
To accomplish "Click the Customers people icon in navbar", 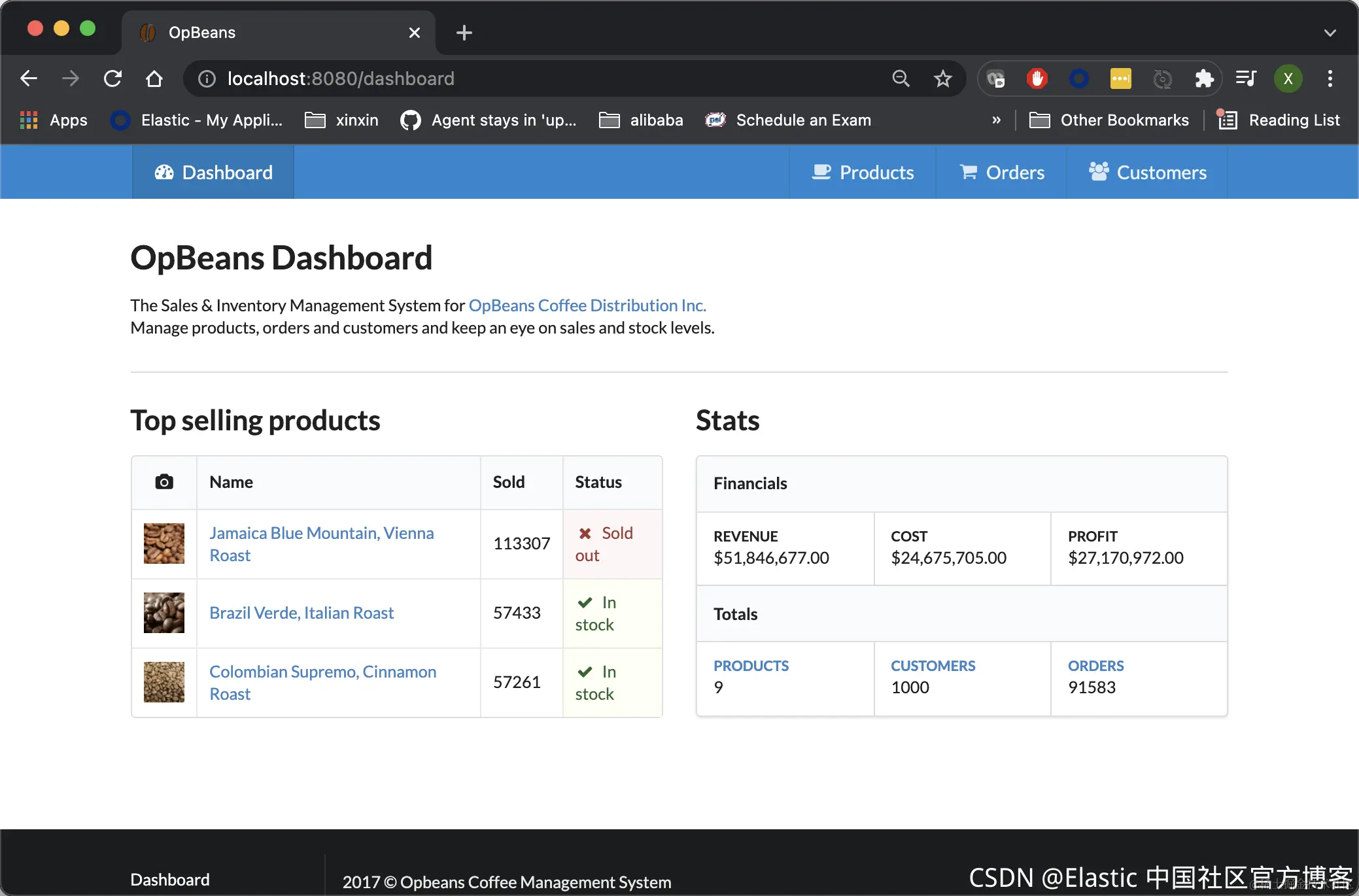I will tap(1099, 172).
